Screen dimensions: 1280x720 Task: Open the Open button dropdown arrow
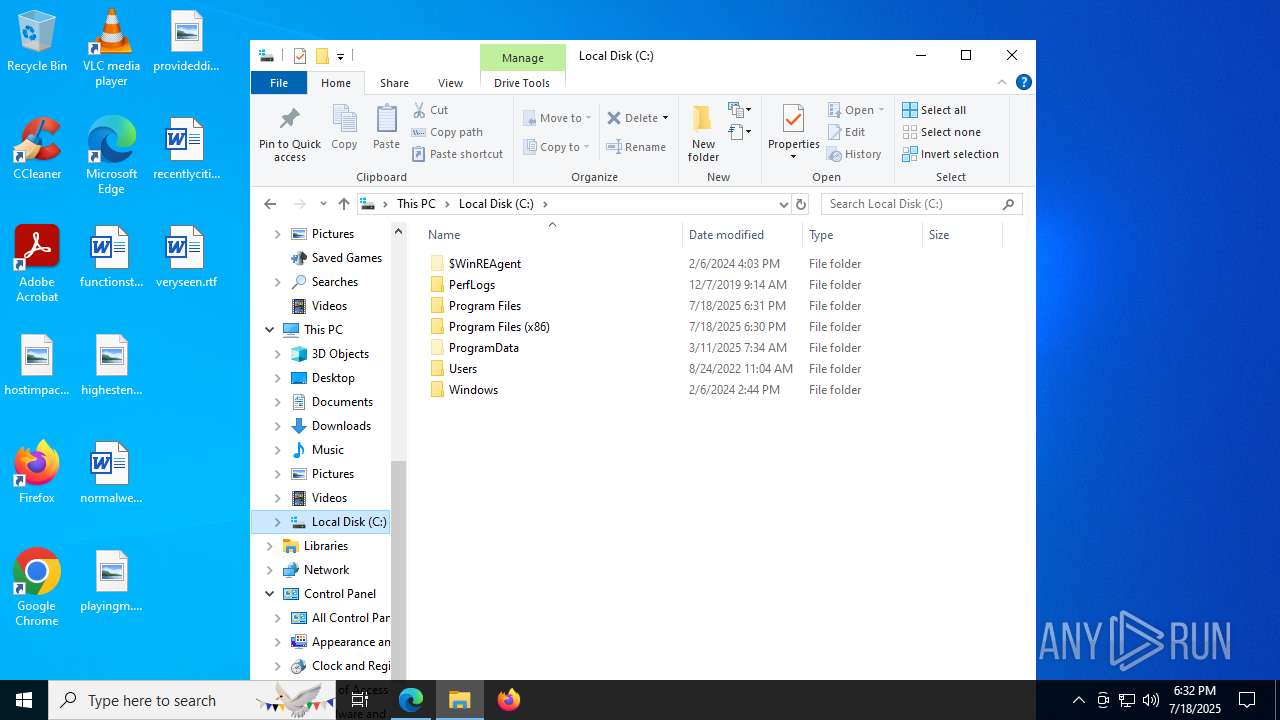coord(881,110)
